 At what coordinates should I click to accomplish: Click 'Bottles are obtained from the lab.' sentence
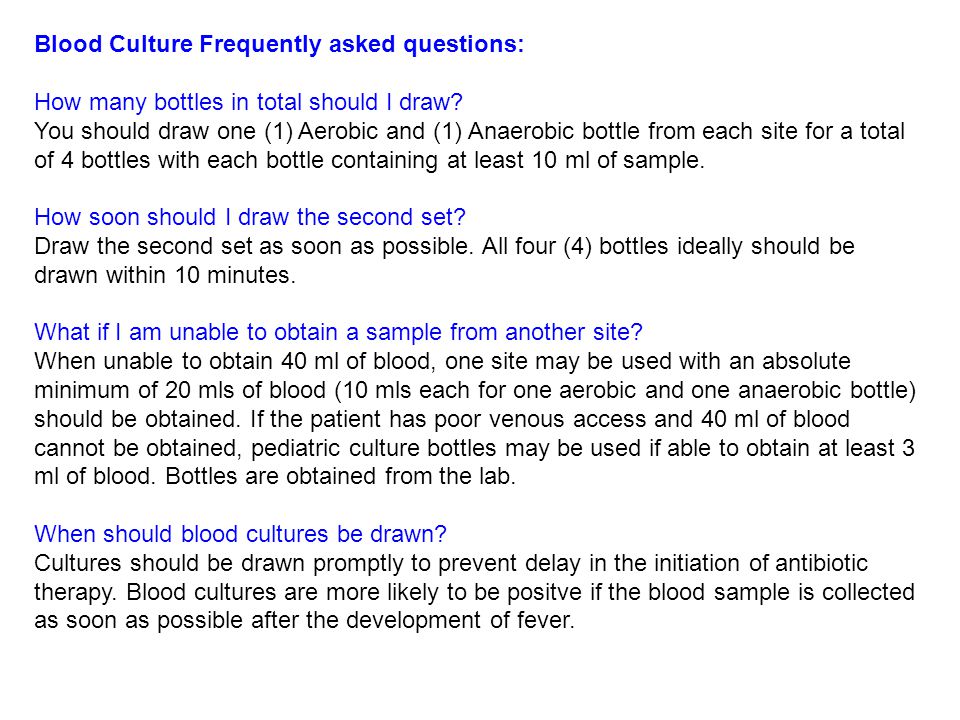[x=340, y=477]
